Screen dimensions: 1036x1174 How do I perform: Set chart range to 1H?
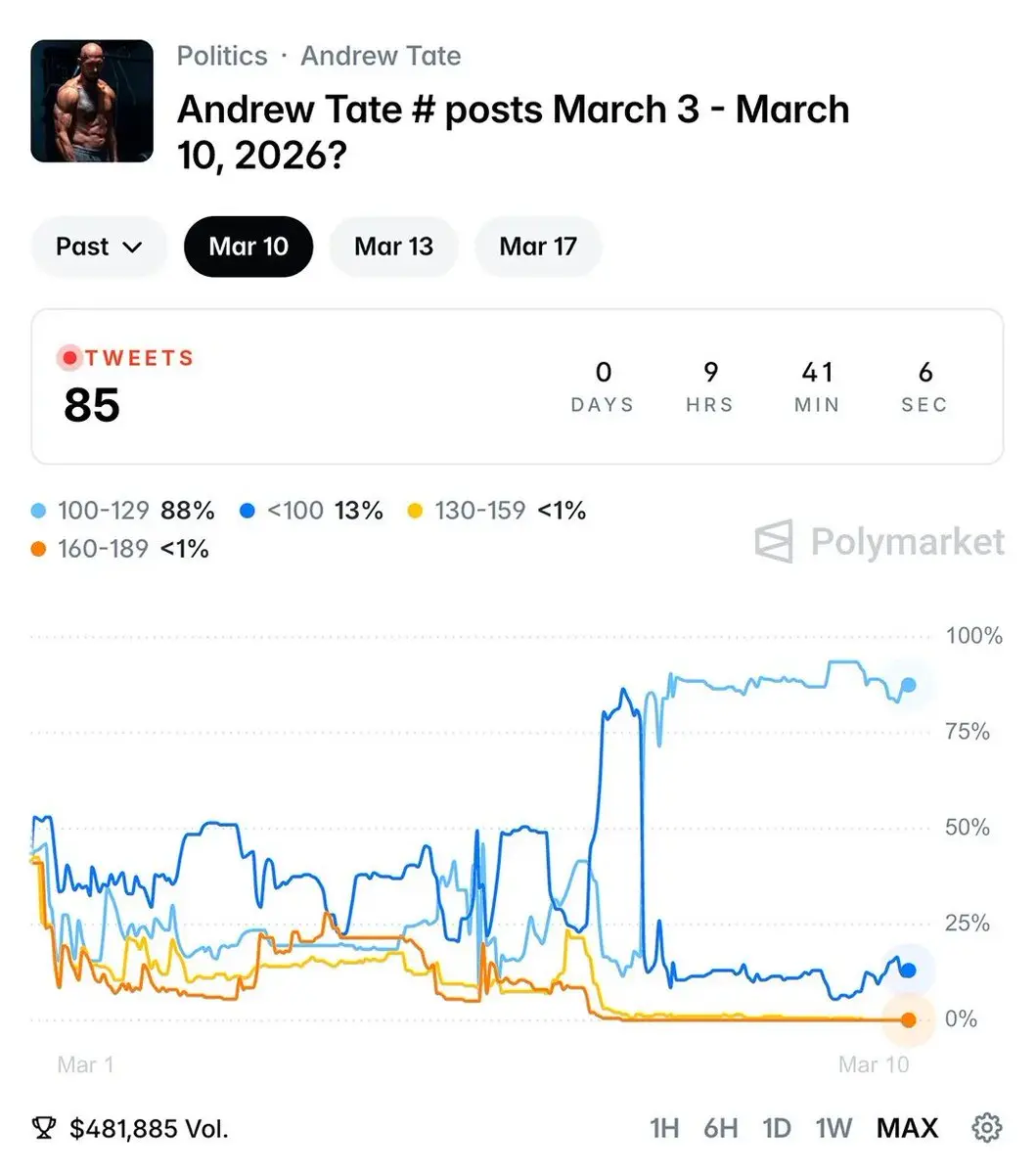pyautogui.click(x=664, y=1129)
